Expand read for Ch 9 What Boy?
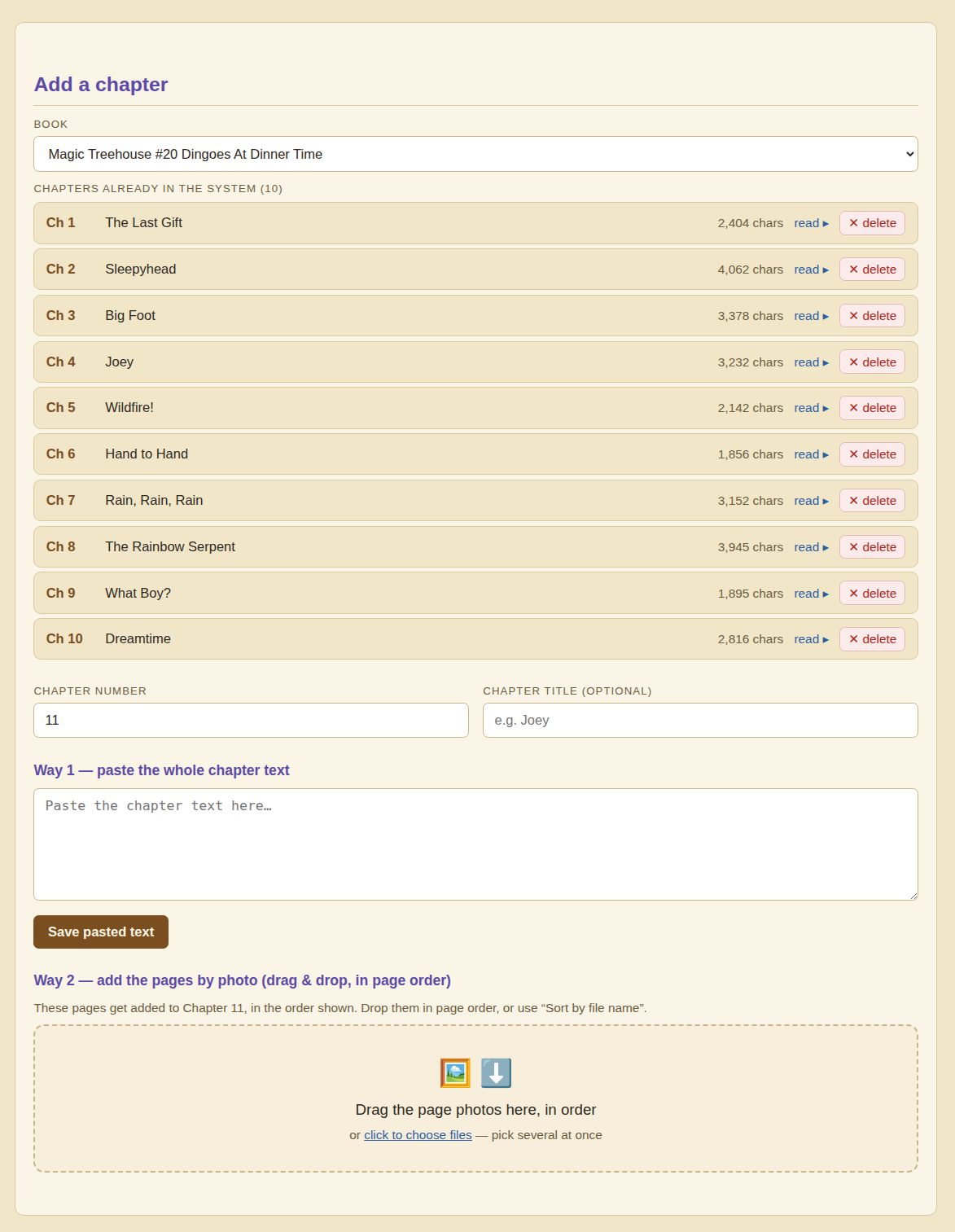Viewport: 955px width, 1232px height. pos(811,594)
